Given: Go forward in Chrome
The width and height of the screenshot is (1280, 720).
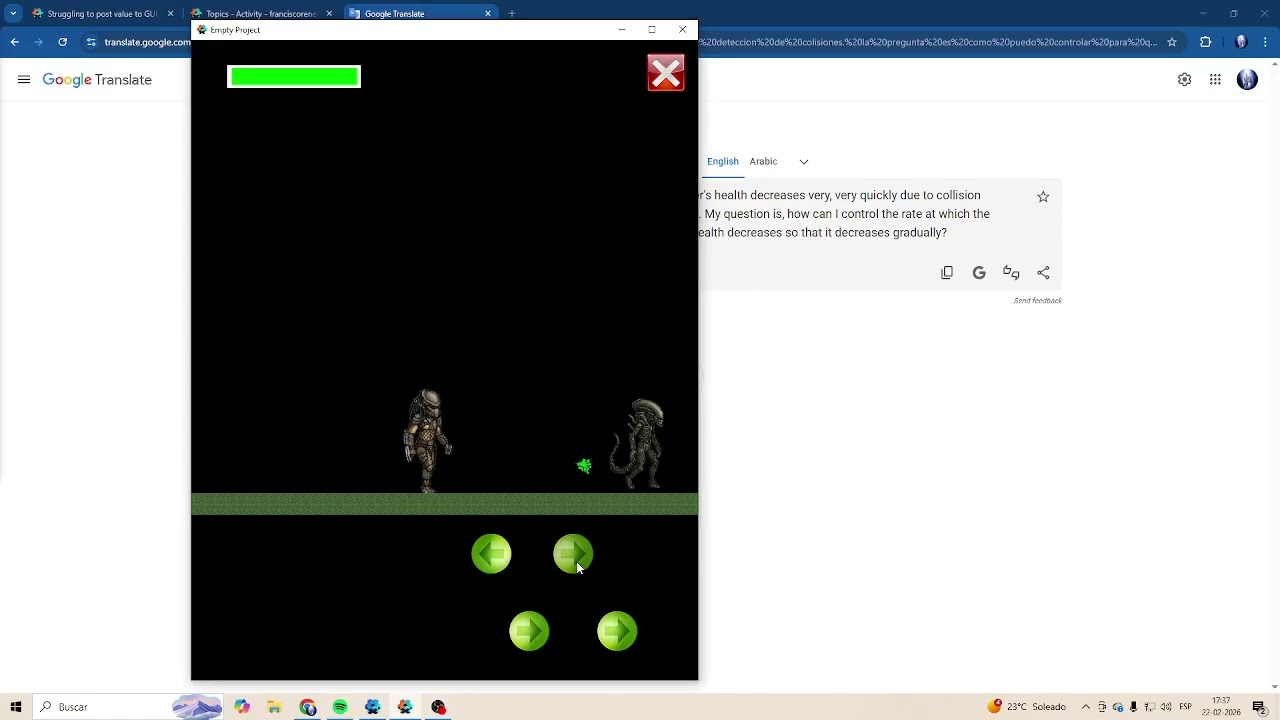Looking at the screenshot, I should click(38, 42).
